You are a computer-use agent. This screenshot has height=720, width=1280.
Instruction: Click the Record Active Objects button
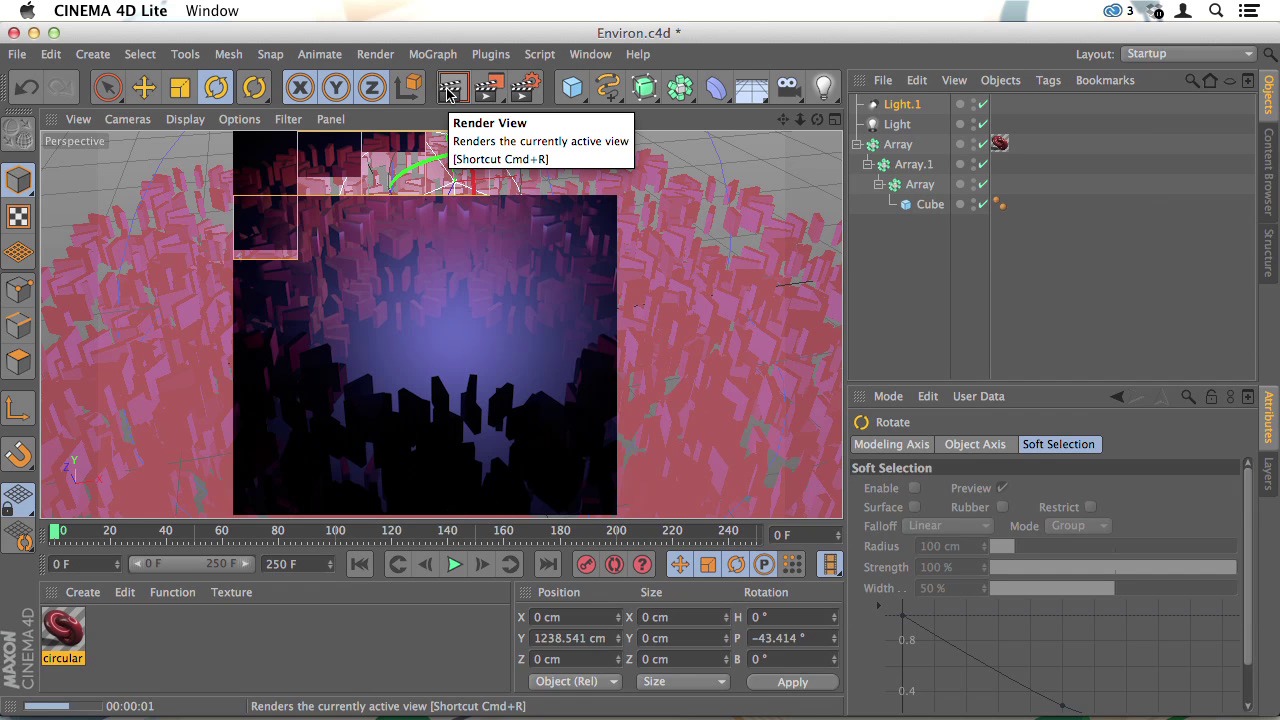[586, 565]
